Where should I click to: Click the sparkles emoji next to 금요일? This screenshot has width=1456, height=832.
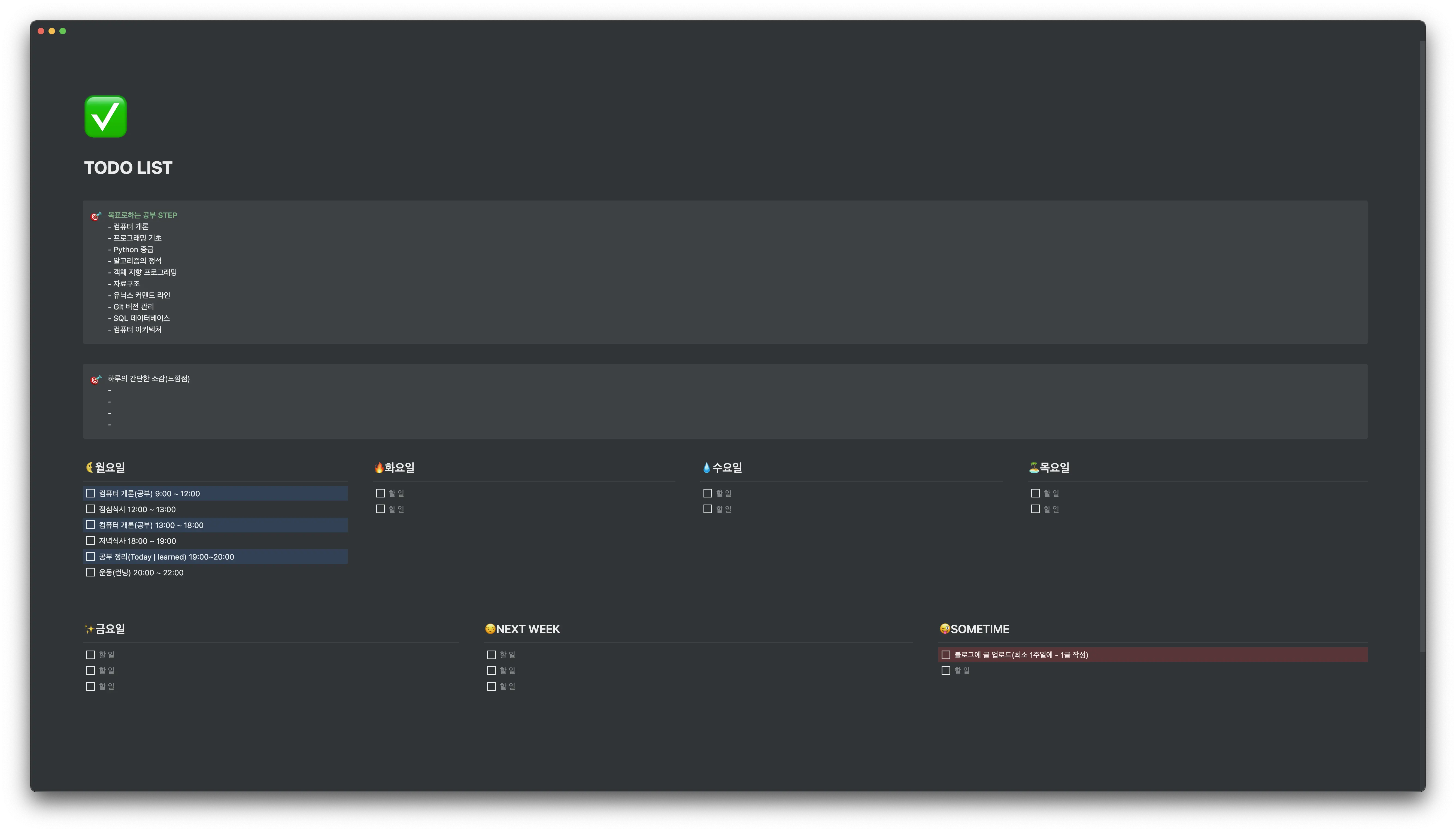(x=89, y=629)
